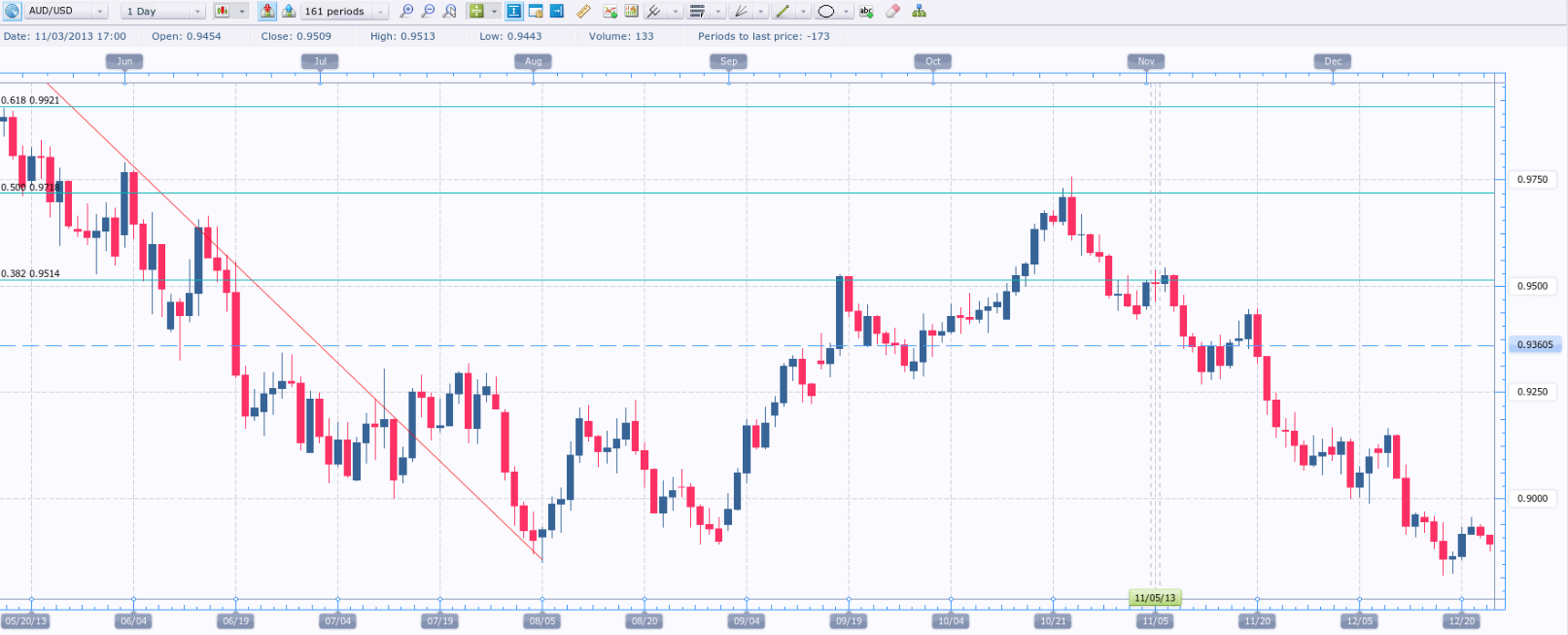Click the add line chart indicator icon
Image resolution: width=1568 pixels, height=635 pixels.
click(610, 12)
